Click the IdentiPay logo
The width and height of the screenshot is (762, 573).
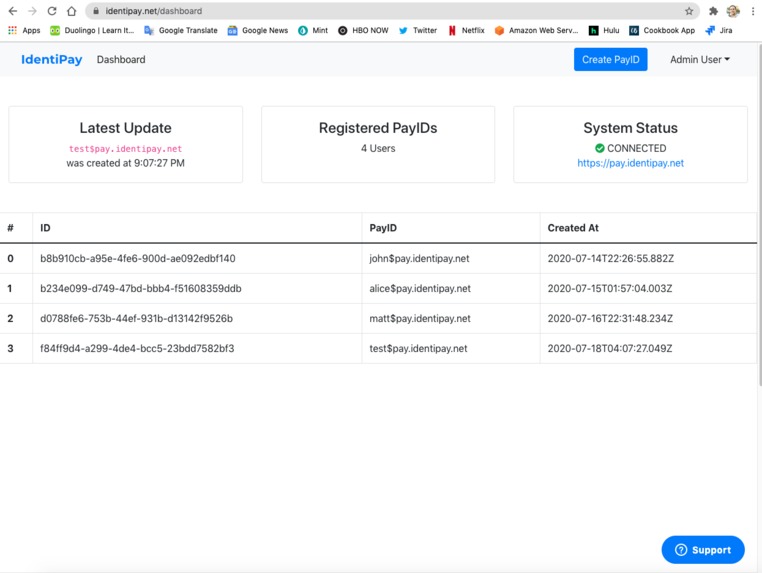[x=52, y=59]
